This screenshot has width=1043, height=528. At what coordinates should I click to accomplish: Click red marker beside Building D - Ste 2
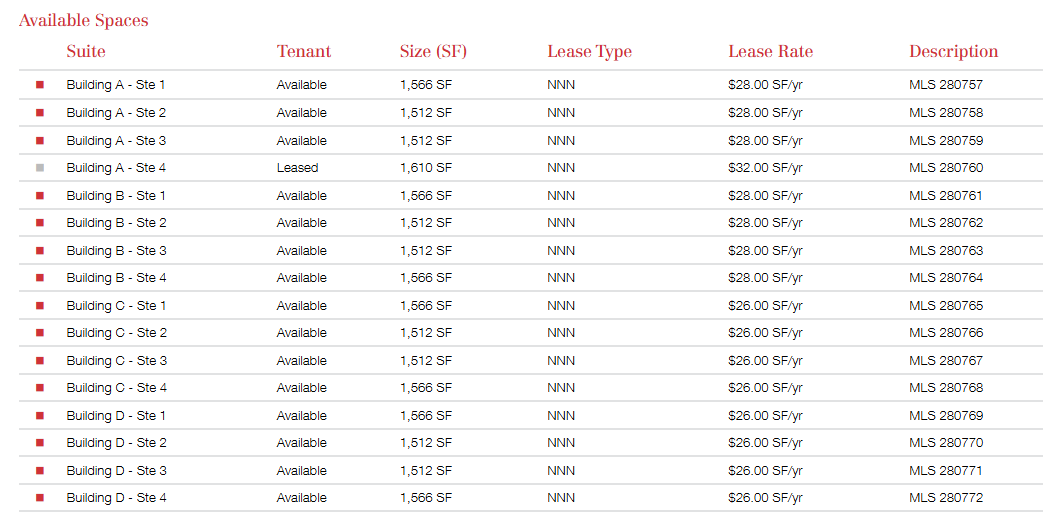click(x=40, y=443)
